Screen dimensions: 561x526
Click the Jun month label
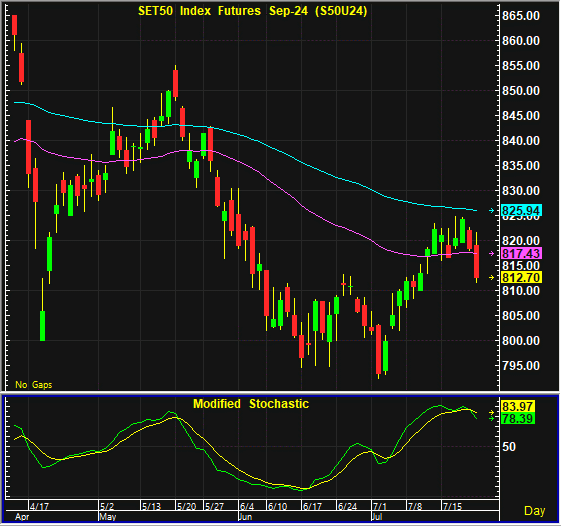click(245, 517)
